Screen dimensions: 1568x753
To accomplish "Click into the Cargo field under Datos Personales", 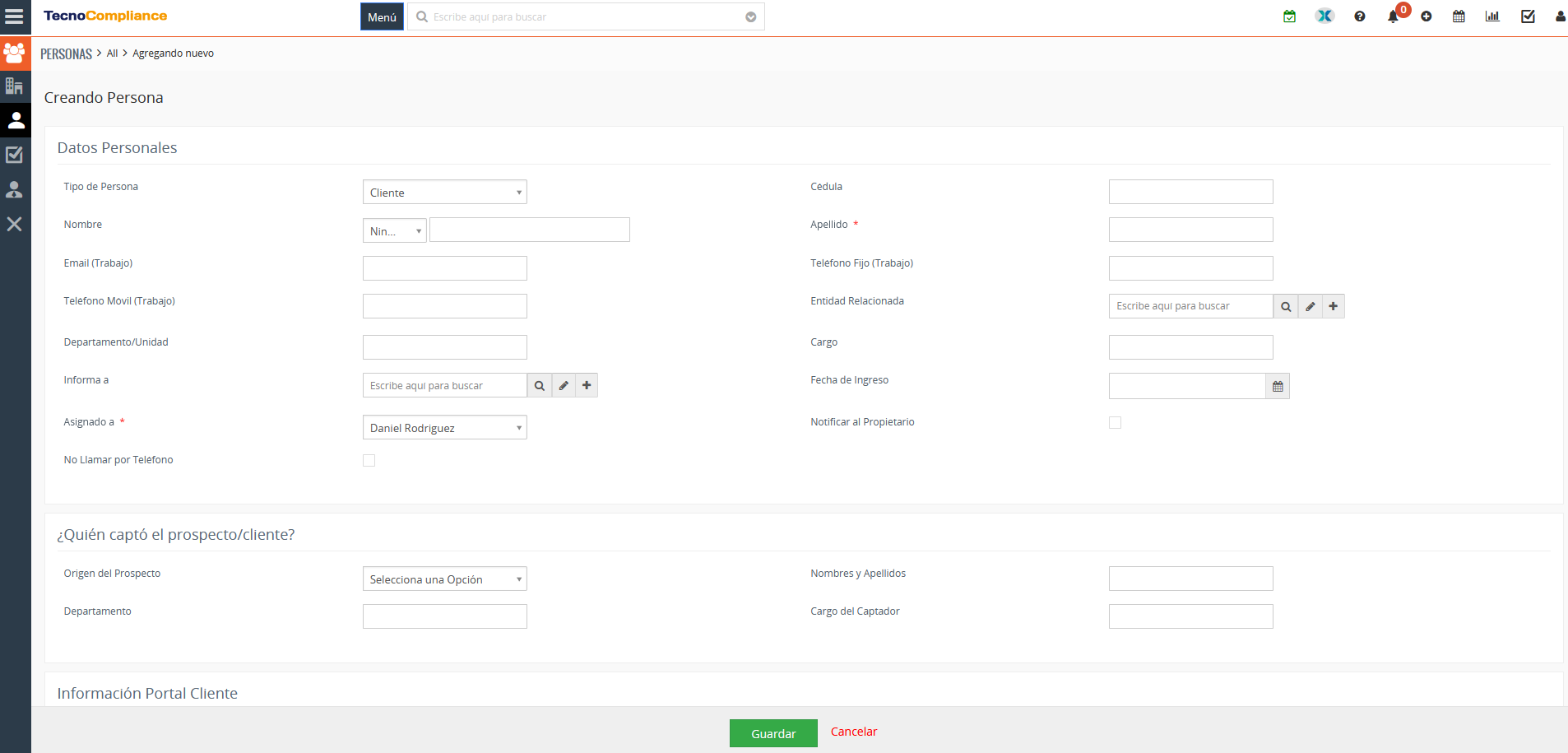I will pyautogui.click(x=1190, y=347).
